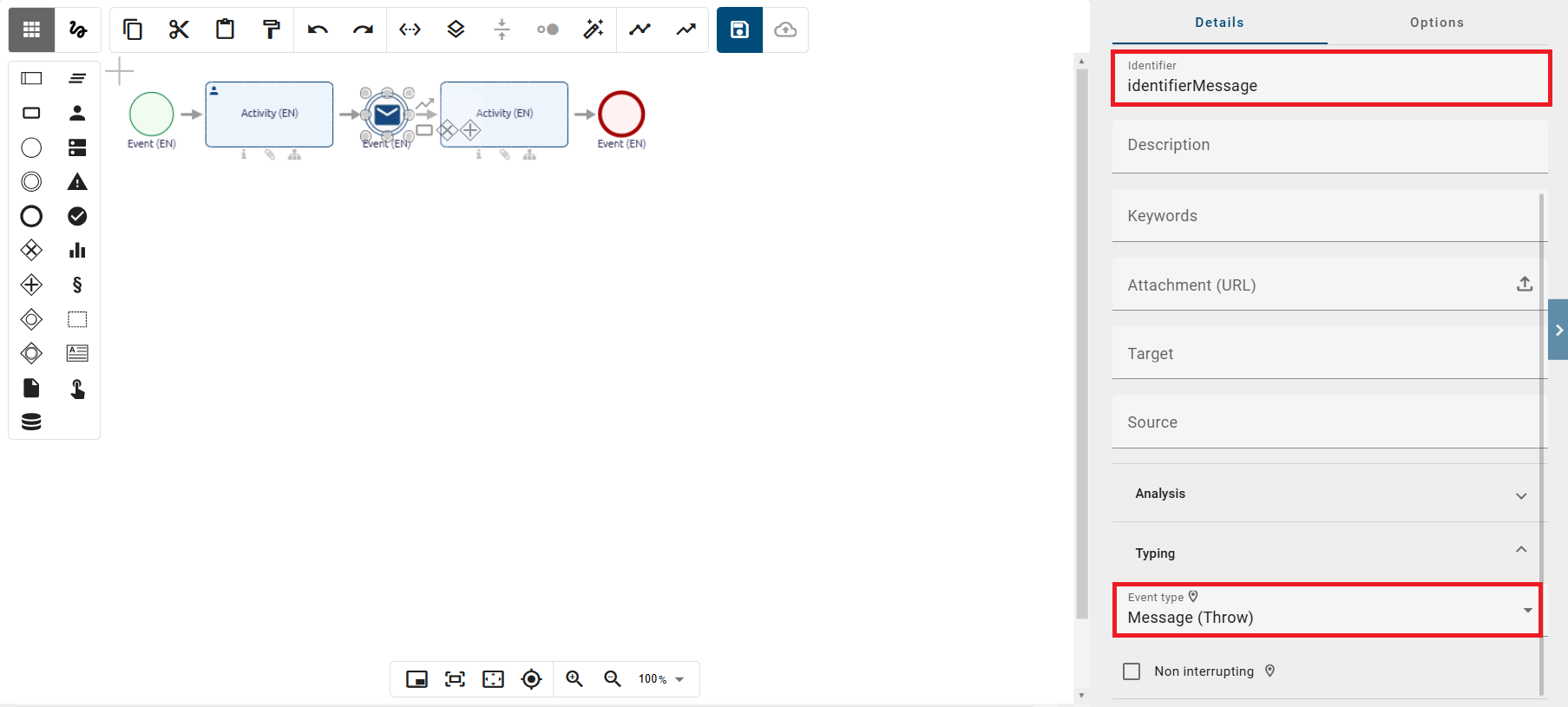Screen dimensions: 1568x707
Task: Select the task rectangle symbol in palette
Action: click(31, 113)
